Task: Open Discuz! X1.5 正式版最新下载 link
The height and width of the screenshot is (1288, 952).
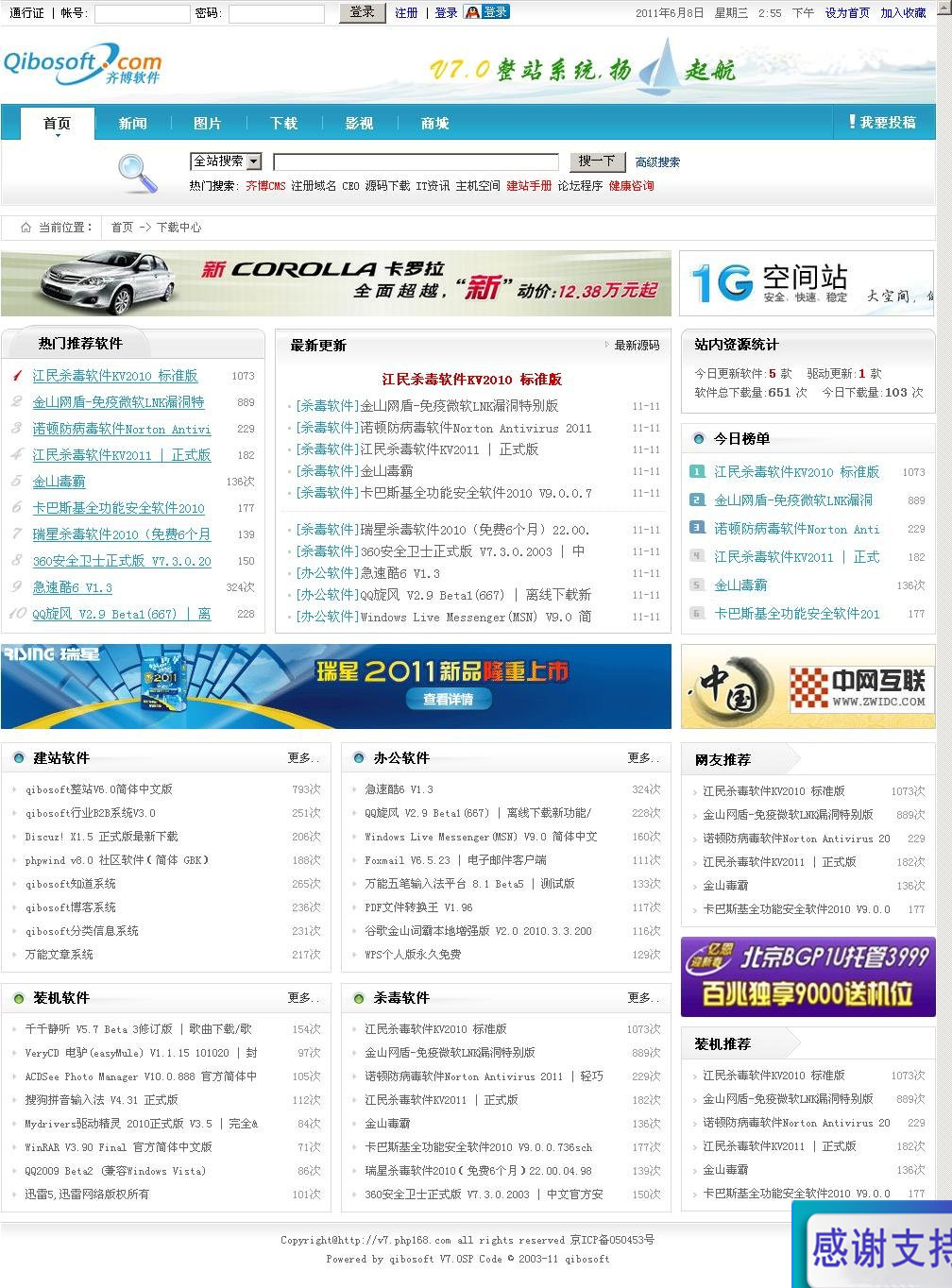Action: point(101,837)
